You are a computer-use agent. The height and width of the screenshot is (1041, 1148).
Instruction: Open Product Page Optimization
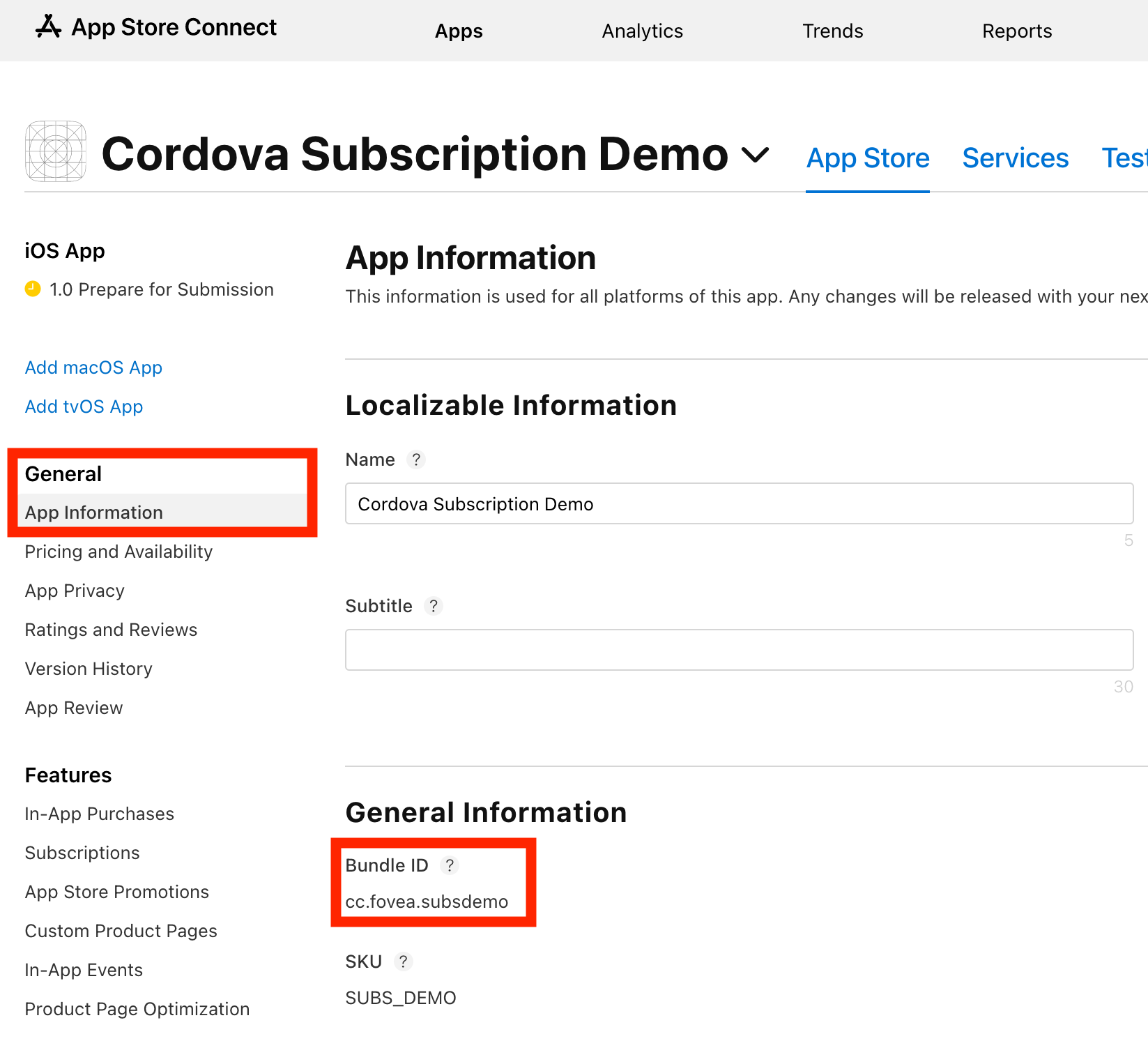pos(137,1009)
